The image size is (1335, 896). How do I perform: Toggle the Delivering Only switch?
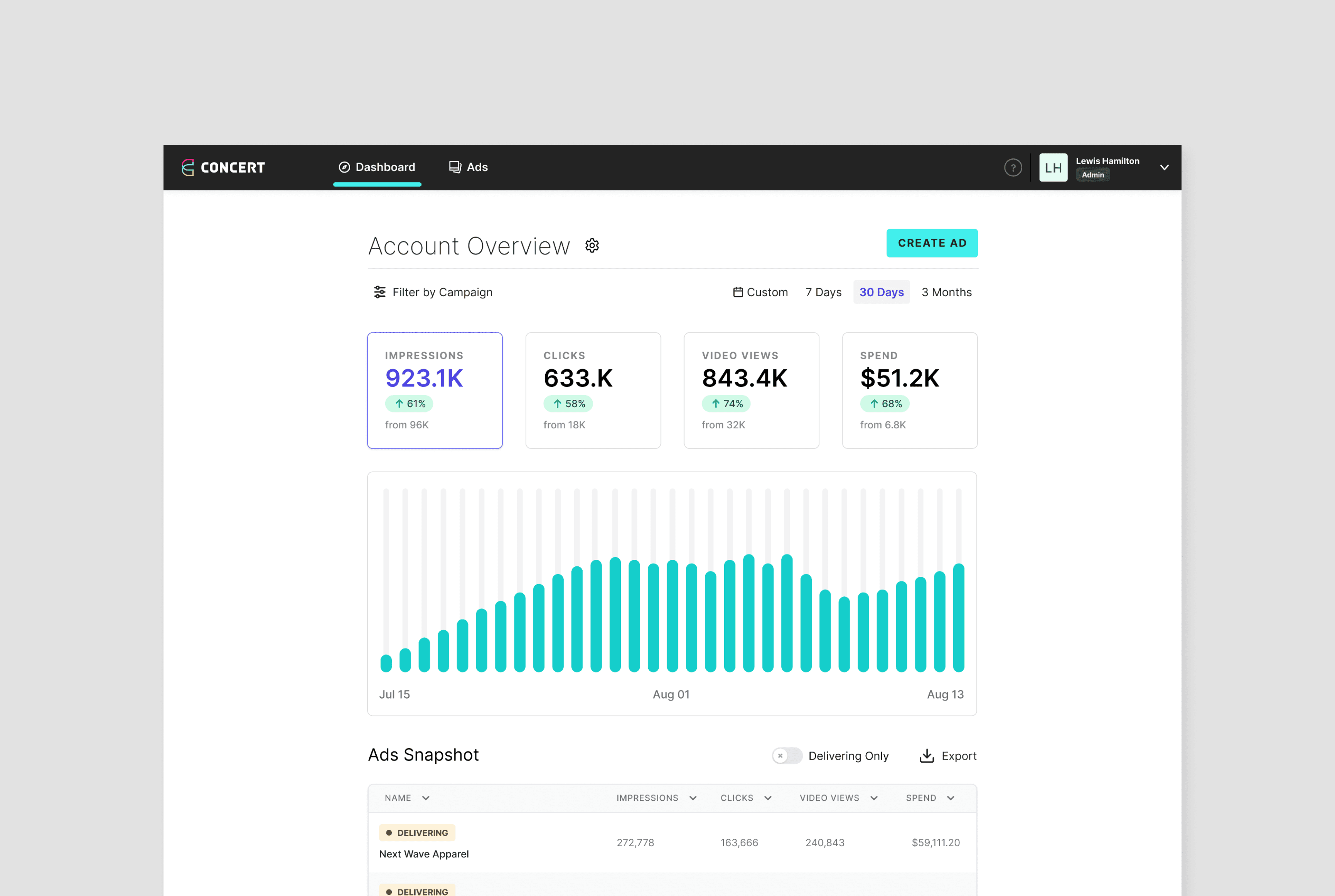tap(787, 756)
